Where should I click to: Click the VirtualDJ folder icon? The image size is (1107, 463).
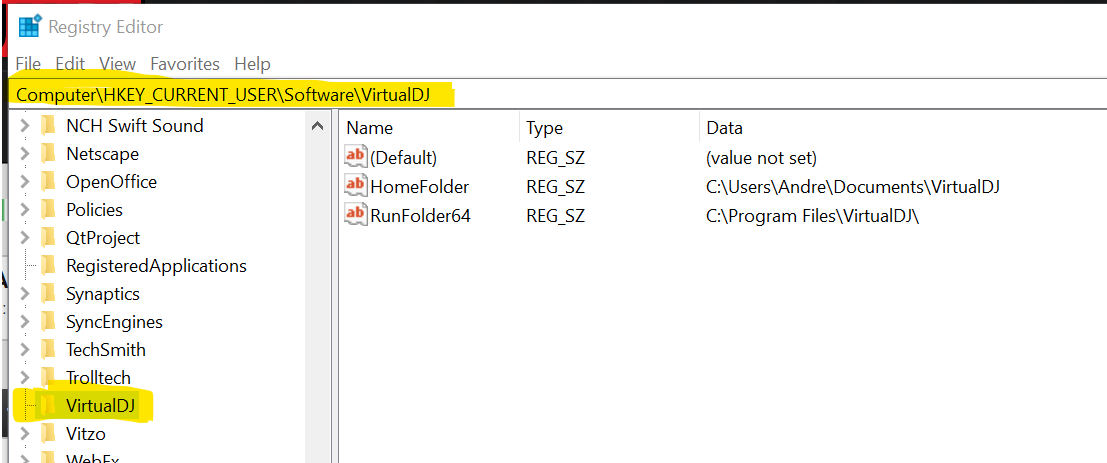[x=48, y=405]
